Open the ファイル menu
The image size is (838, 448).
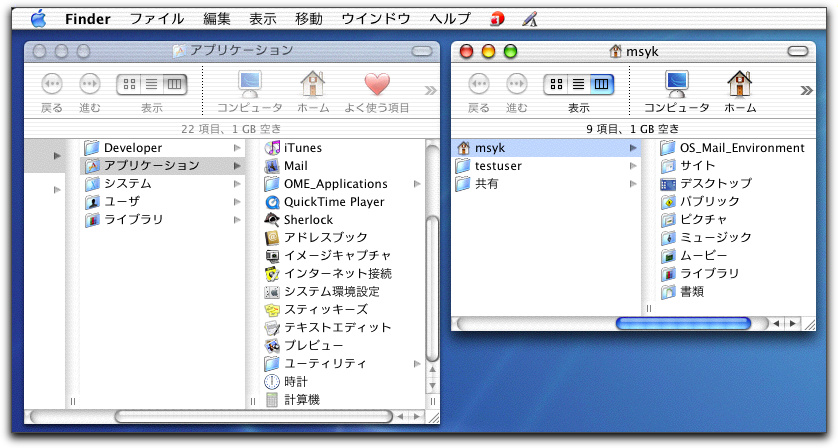click(156, 19)
